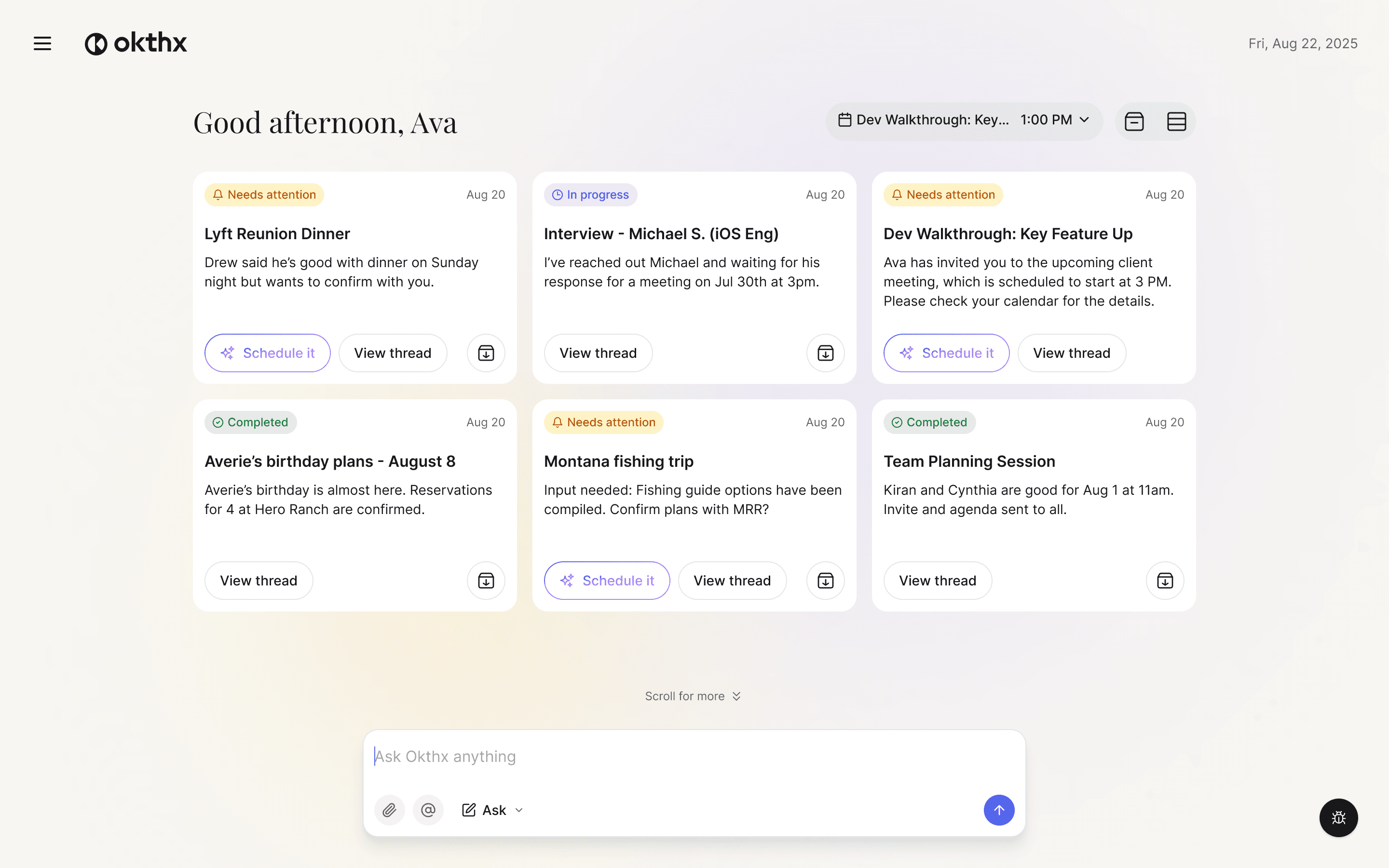Open the Ask mode dropdown
The width and height of the screenshot is (1389, 868).
518,810
